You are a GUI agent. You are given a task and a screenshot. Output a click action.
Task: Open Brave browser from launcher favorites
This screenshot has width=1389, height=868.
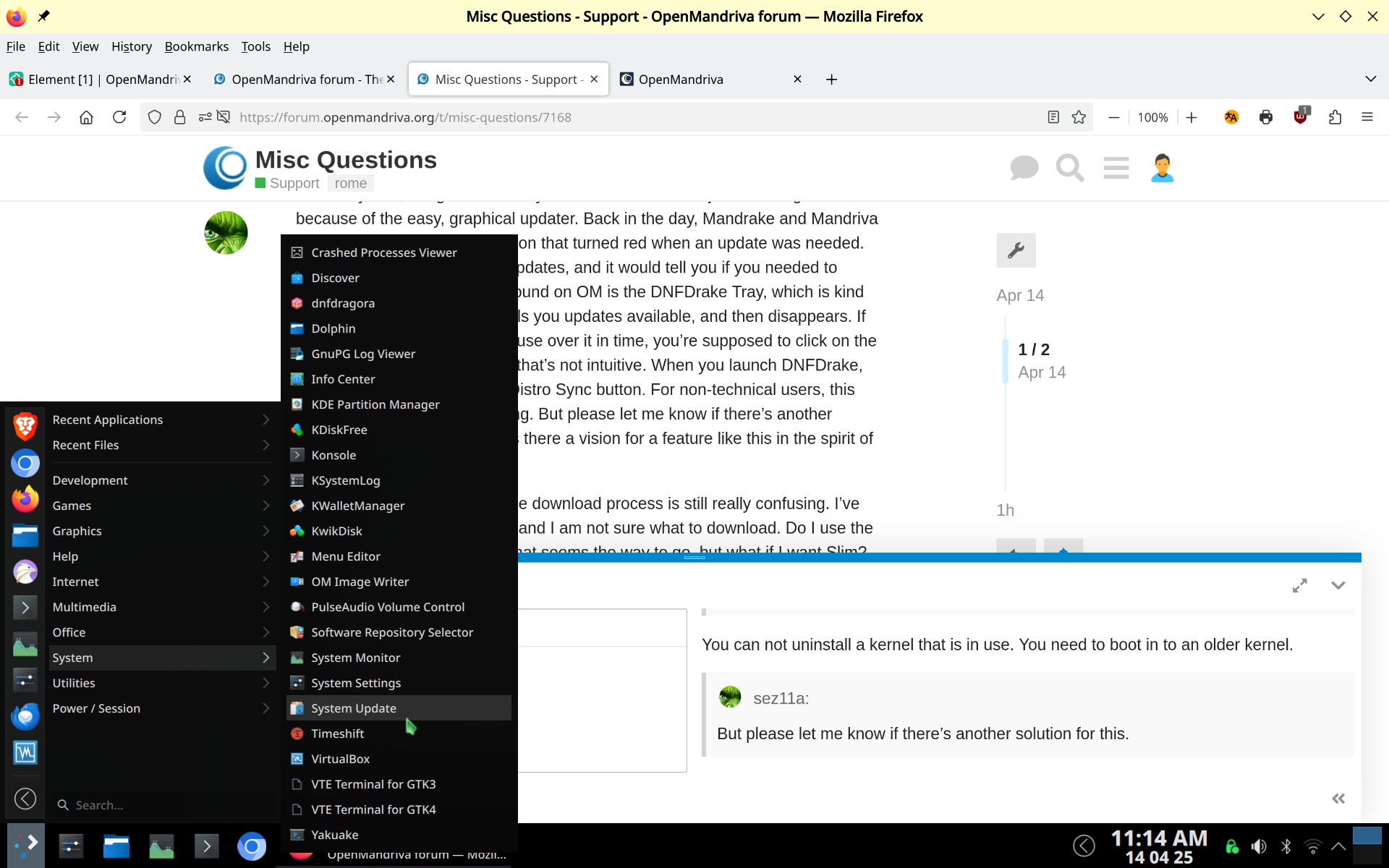25,426
